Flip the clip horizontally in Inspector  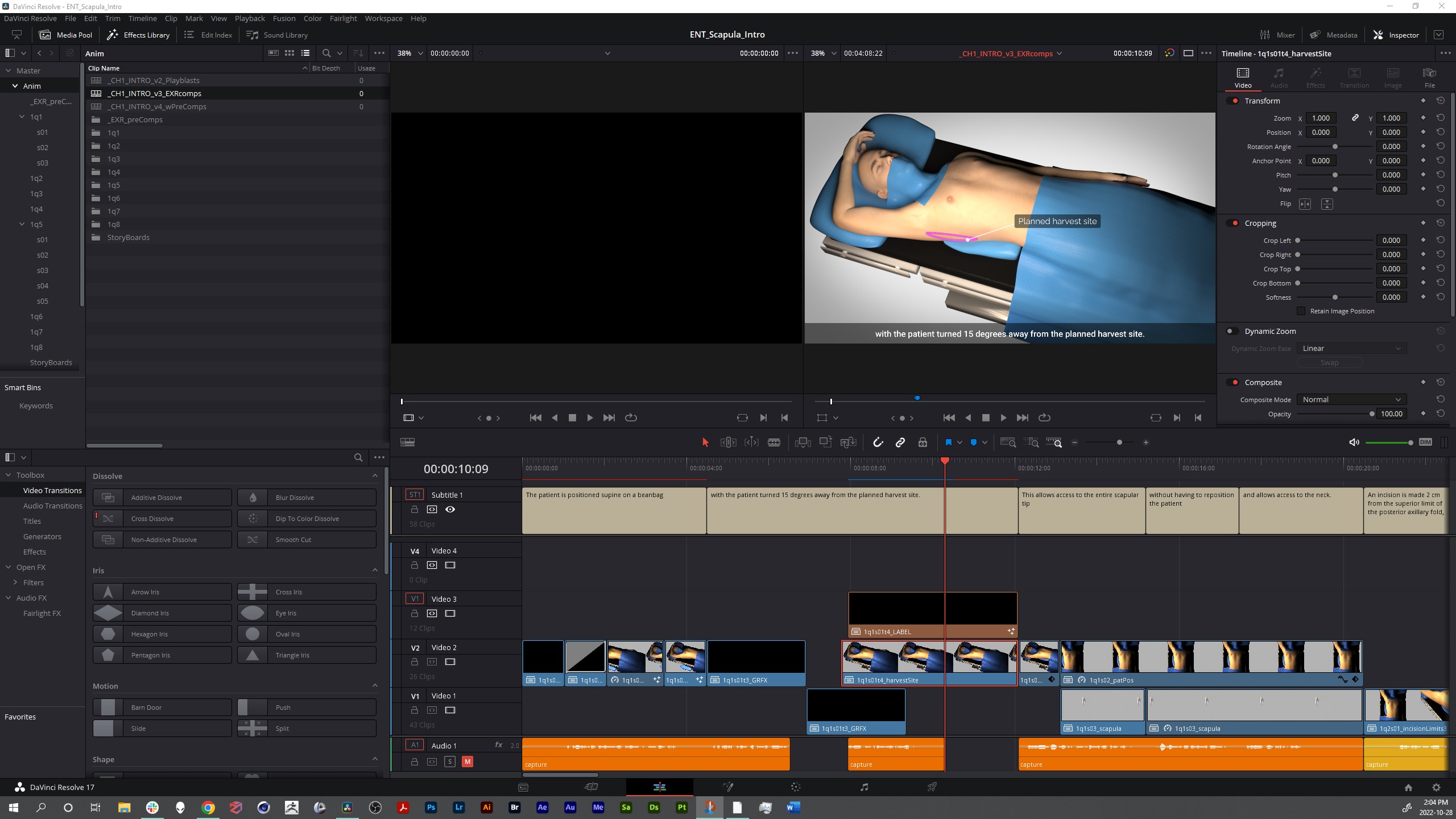click(x=1305, y=204)
